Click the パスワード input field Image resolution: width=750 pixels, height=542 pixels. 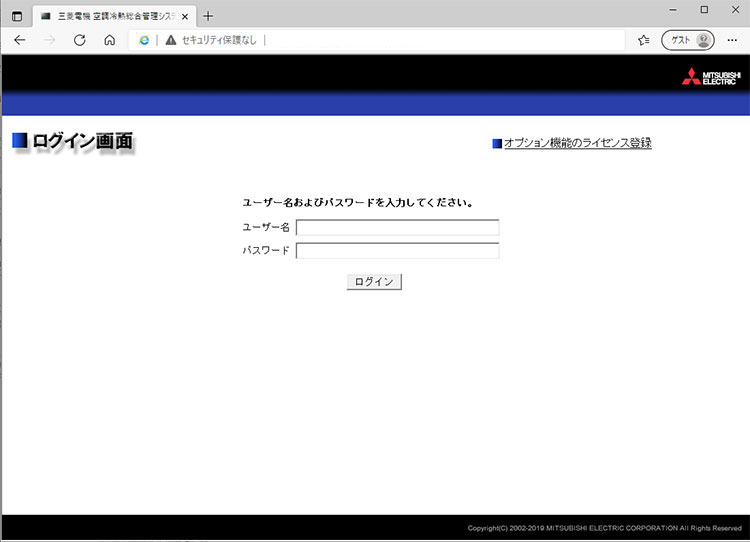(397, 250)
